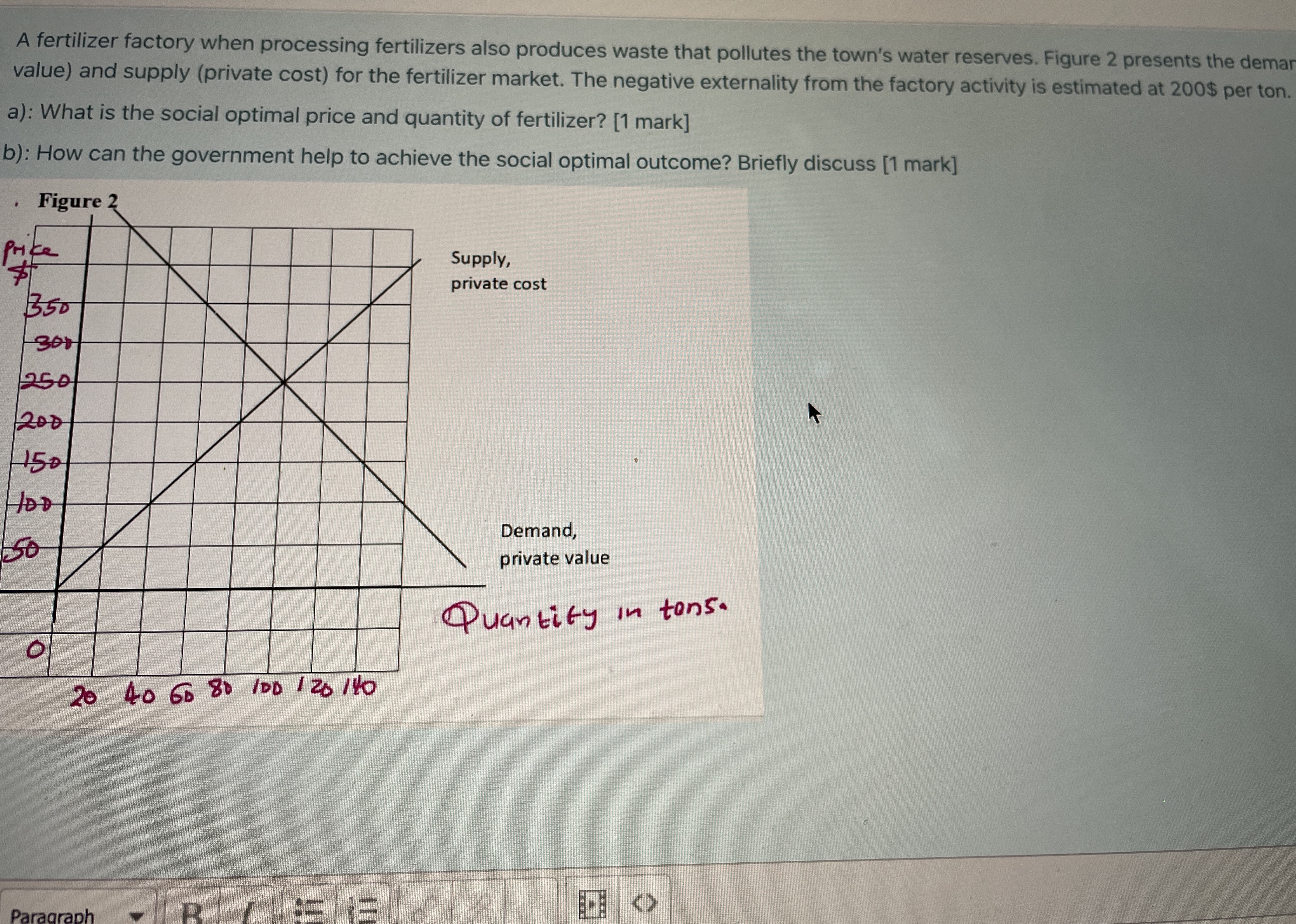Click the supply and demand intersection point
This screenshot has height=924, width=1296.
pyautogui.click(x=284, y=382)
